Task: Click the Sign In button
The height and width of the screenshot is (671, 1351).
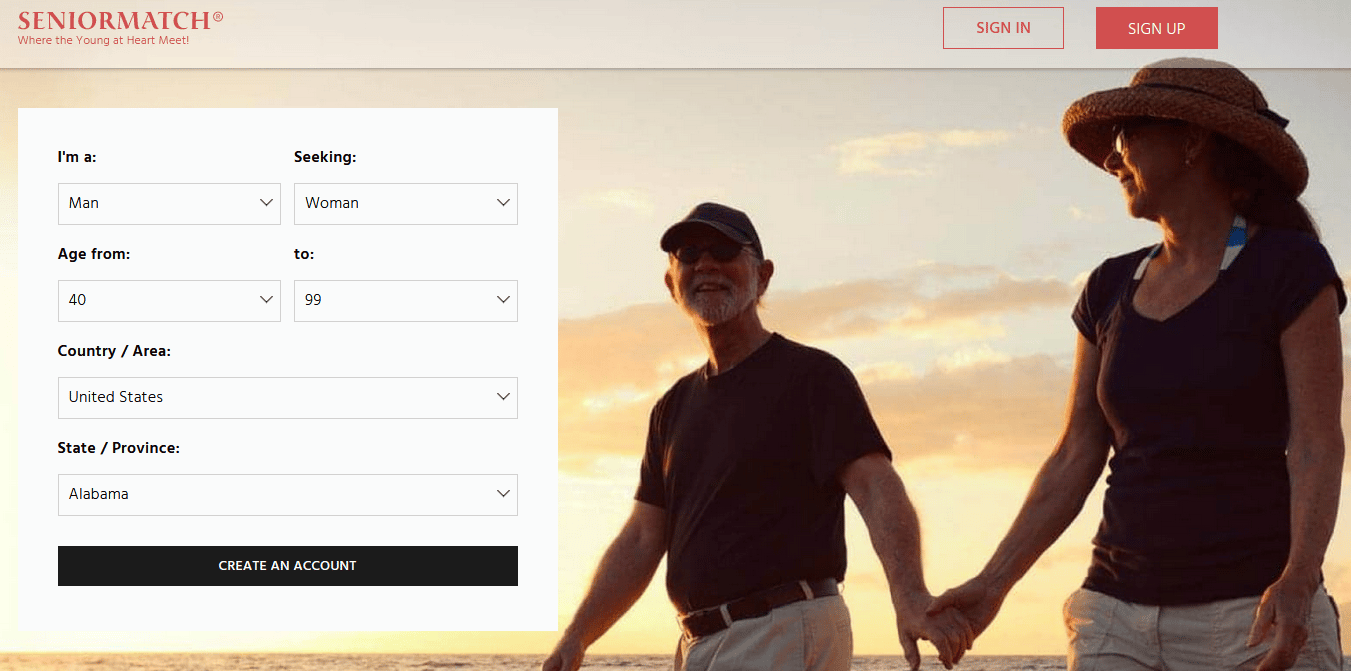Action: [1003, 28]
